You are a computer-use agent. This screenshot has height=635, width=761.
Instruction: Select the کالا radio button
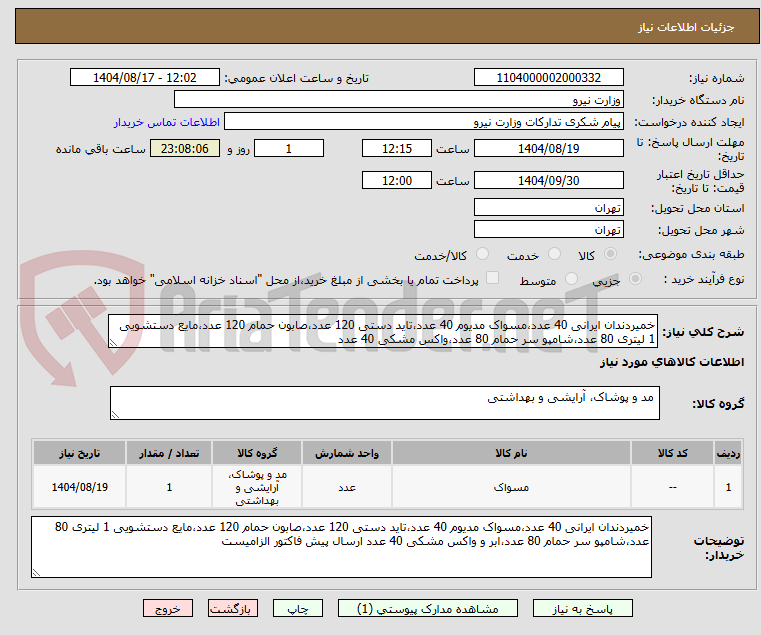636,255
